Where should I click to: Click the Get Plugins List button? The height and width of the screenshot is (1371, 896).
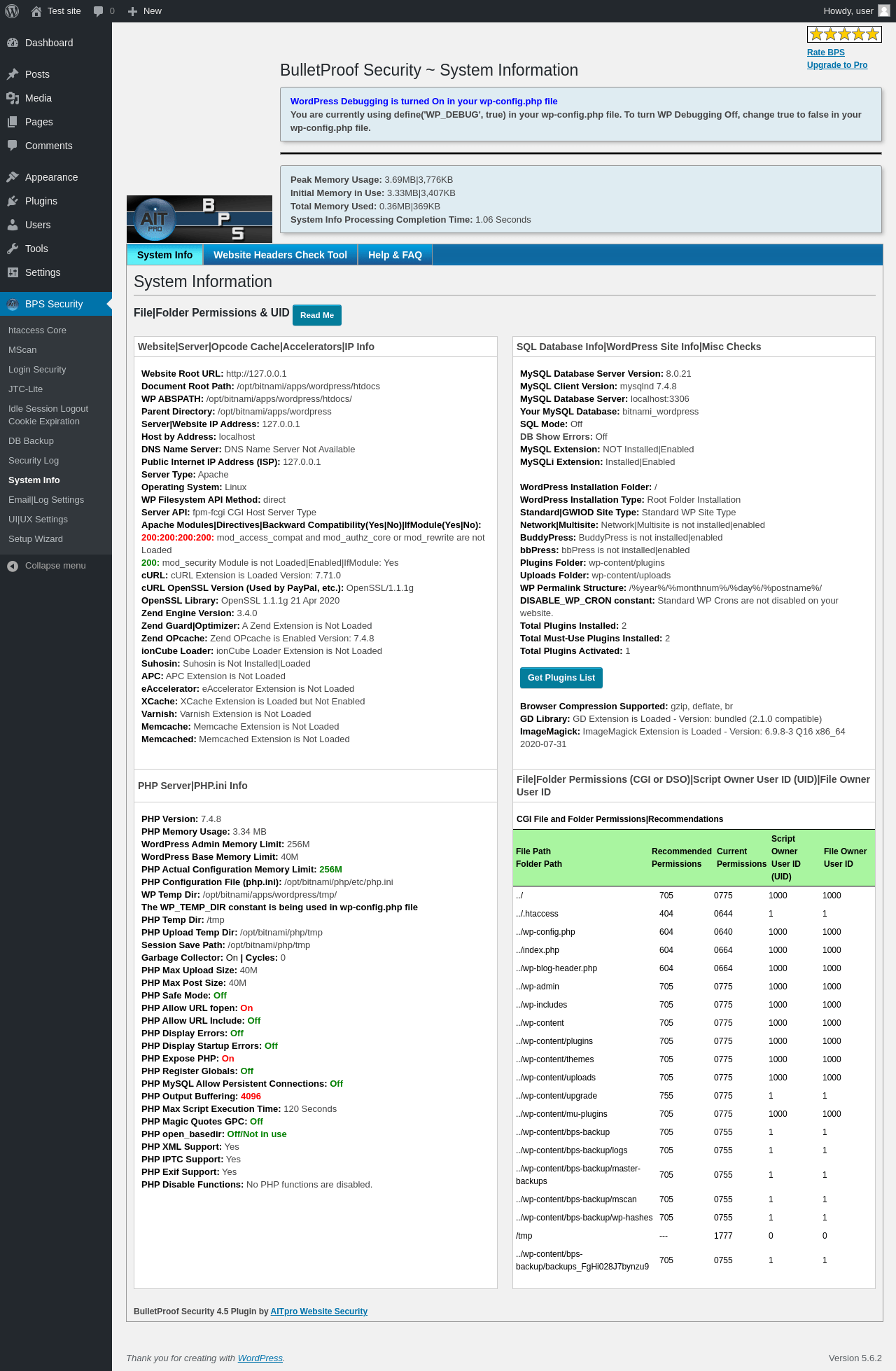pyautogui.click(x=561, y=678)
